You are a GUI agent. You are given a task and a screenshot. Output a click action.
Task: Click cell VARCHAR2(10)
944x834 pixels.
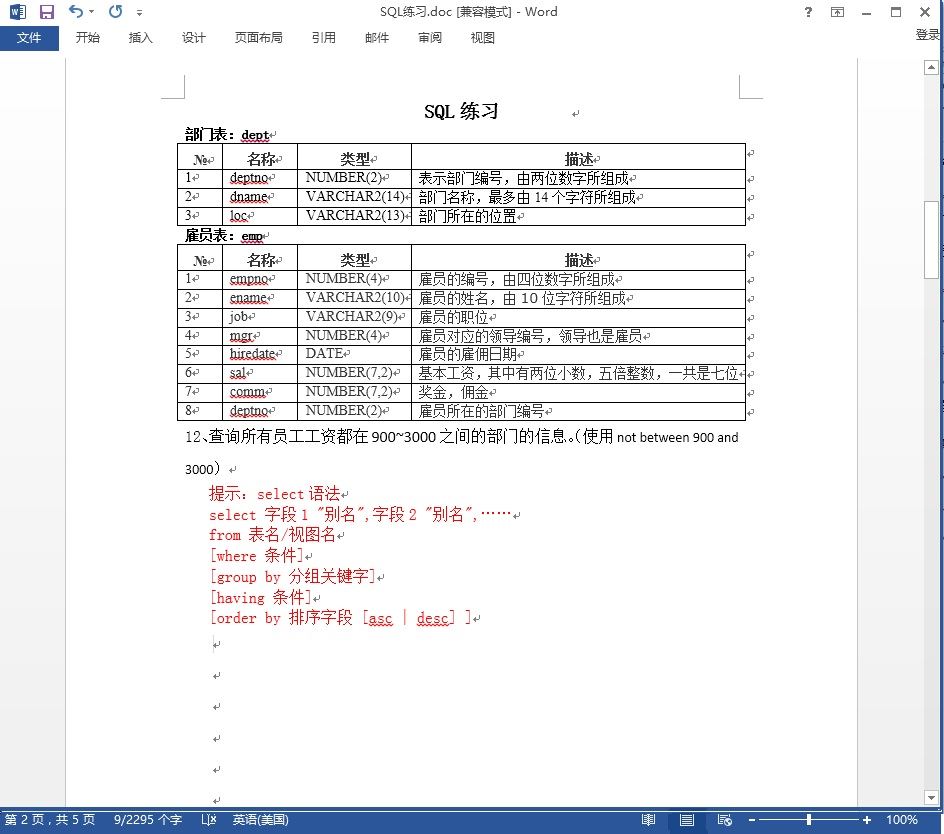[x=355, y=298]
